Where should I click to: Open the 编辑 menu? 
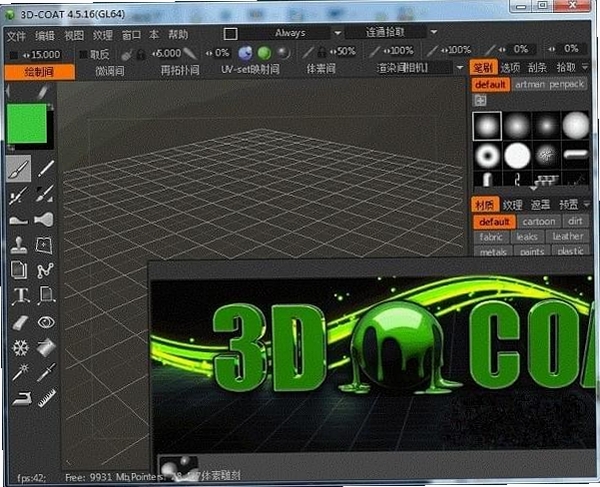(x=45, y=36)
